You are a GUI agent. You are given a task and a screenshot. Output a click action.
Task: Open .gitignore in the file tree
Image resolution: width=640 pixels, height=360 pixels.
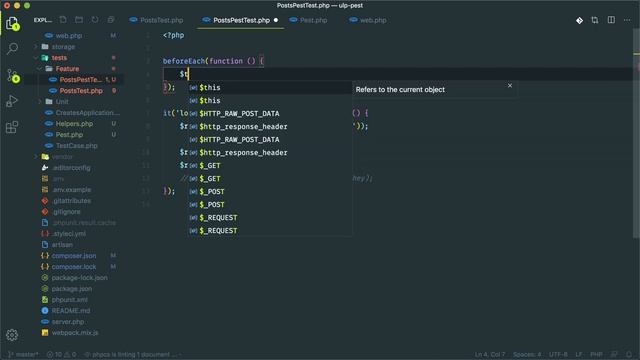66,212
